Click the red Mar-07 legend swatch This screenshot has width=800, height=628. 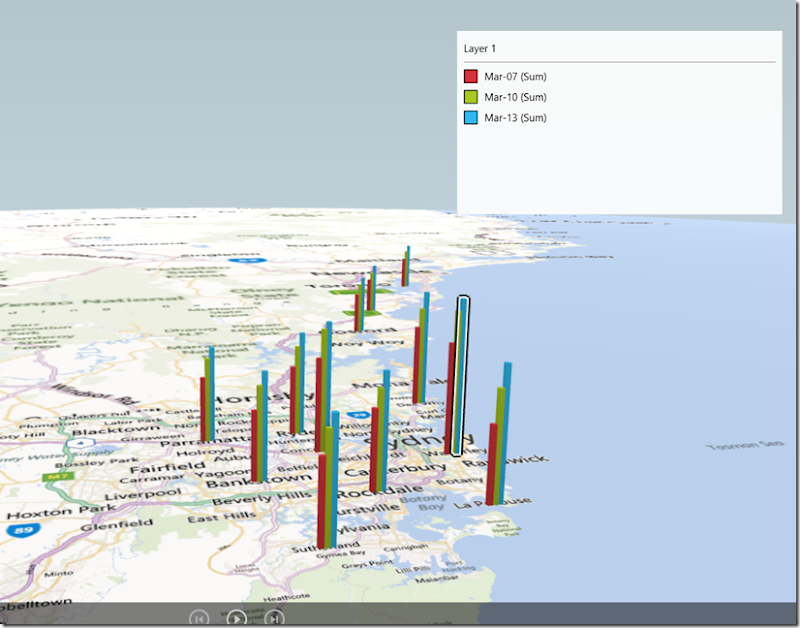click(x=471, y=76)
